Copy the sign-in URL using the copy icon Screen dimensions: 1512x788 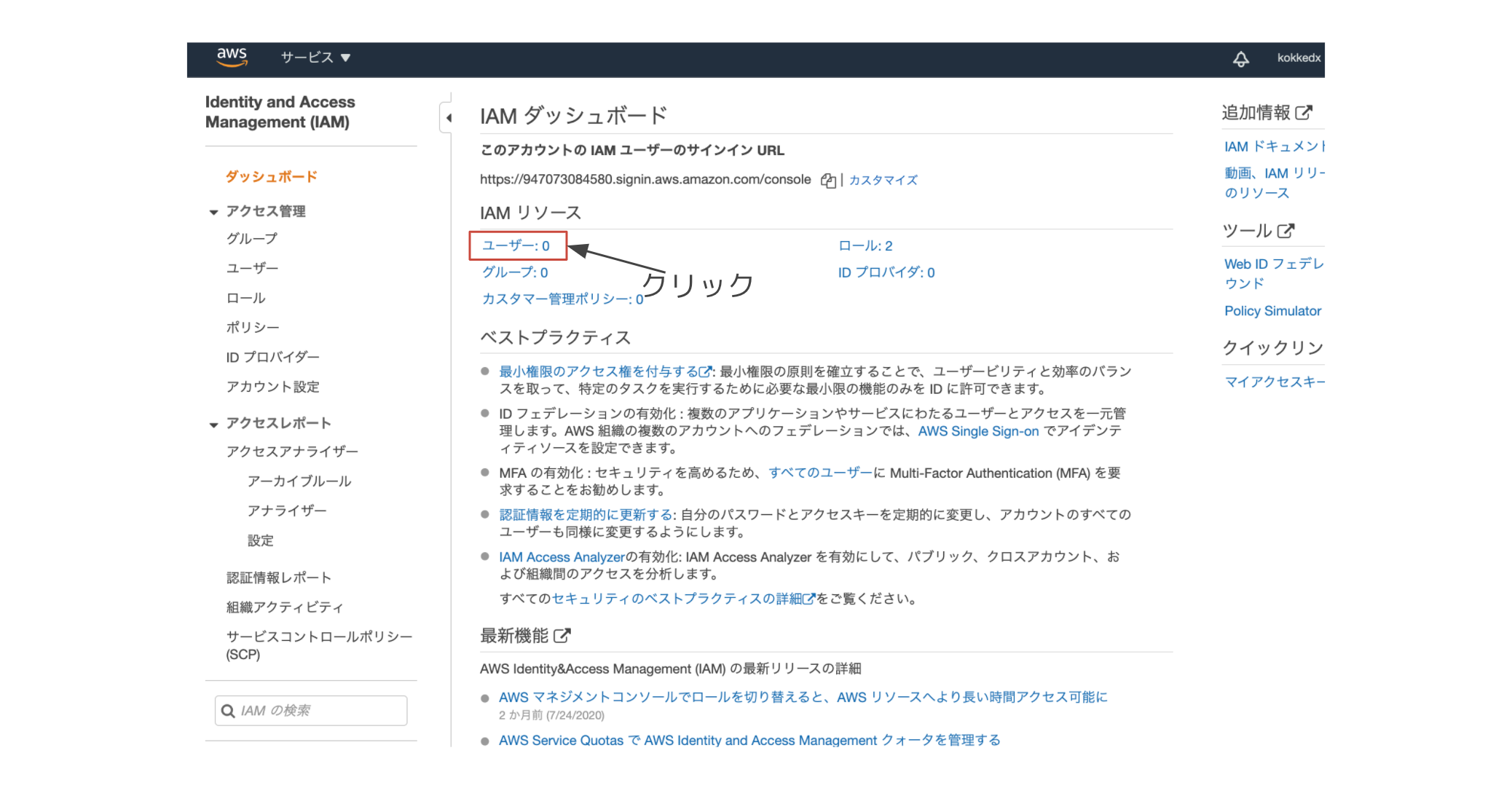coord(828,180)
